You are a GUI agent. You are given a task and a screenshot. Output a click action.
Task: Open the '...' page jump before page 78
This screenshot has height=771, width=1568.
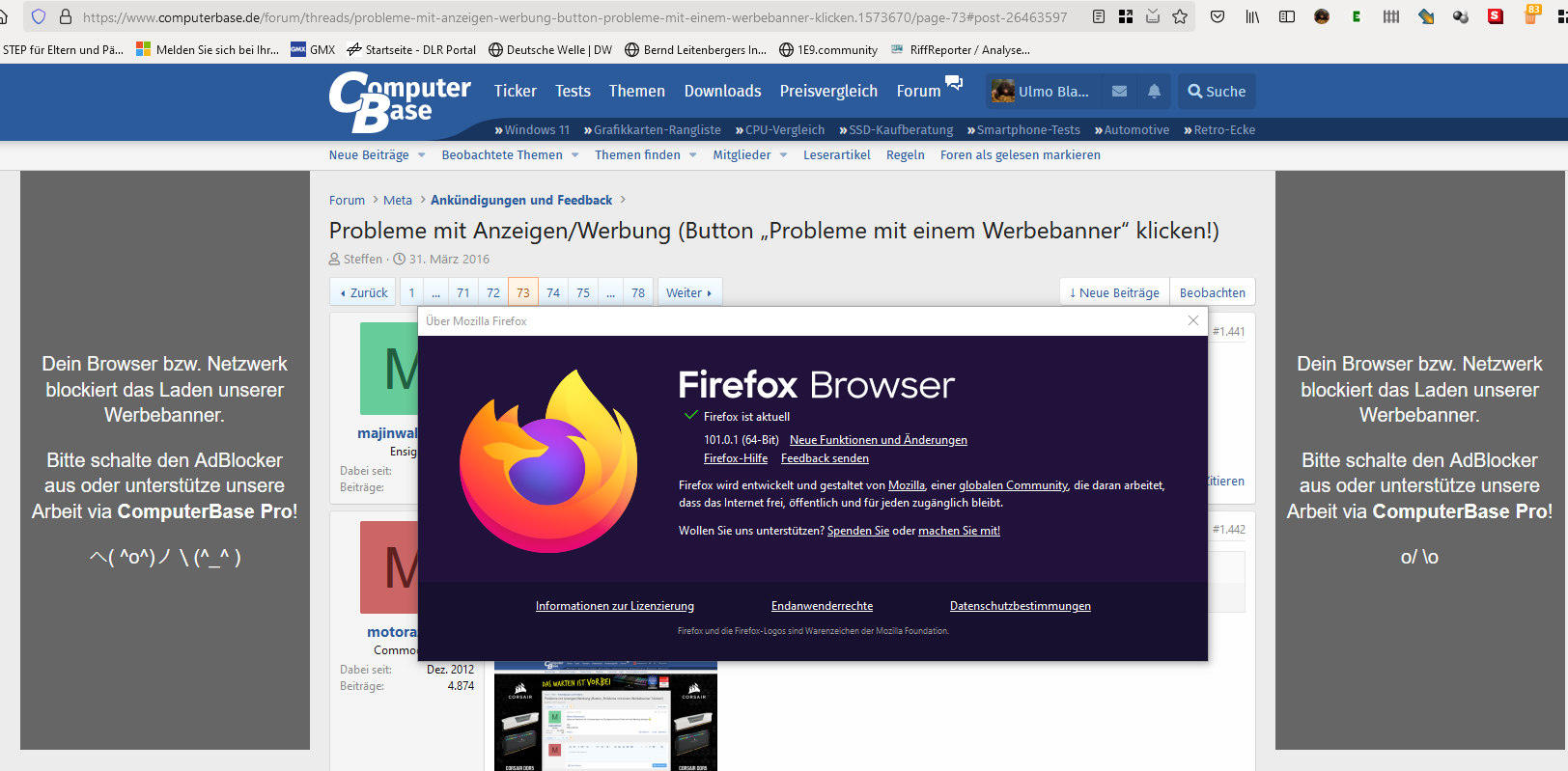click(611, 292)
